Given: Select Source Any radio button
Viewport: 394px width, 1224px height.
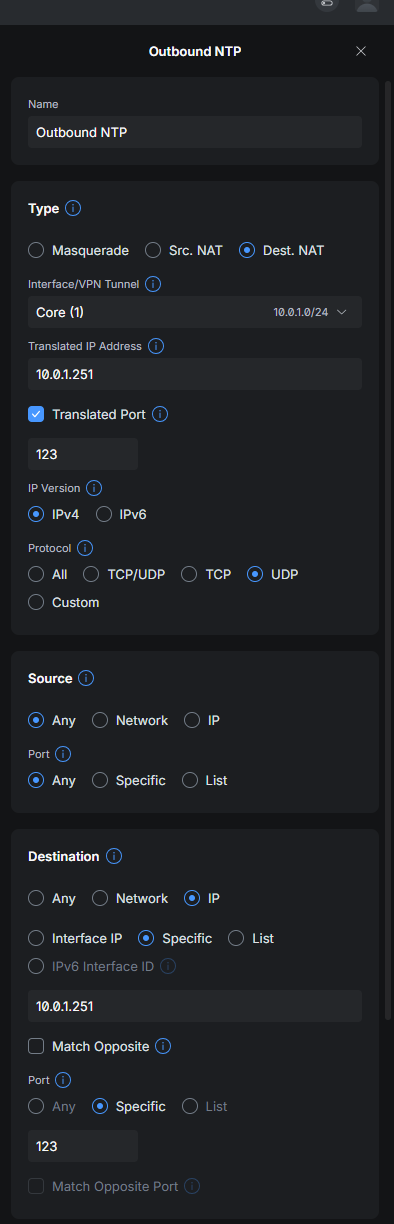Looking at the screenshot, I should [x=36, y=720].
